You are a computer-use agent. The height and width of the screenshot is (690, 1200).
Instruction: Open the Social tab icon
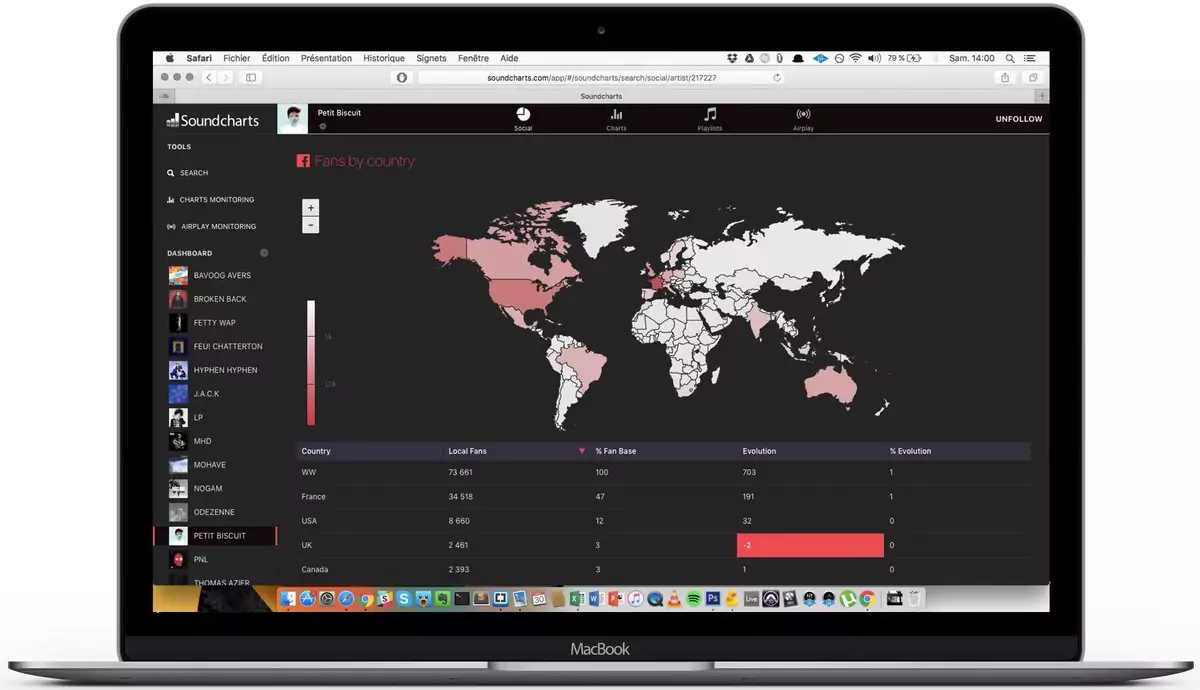[523, 114]
